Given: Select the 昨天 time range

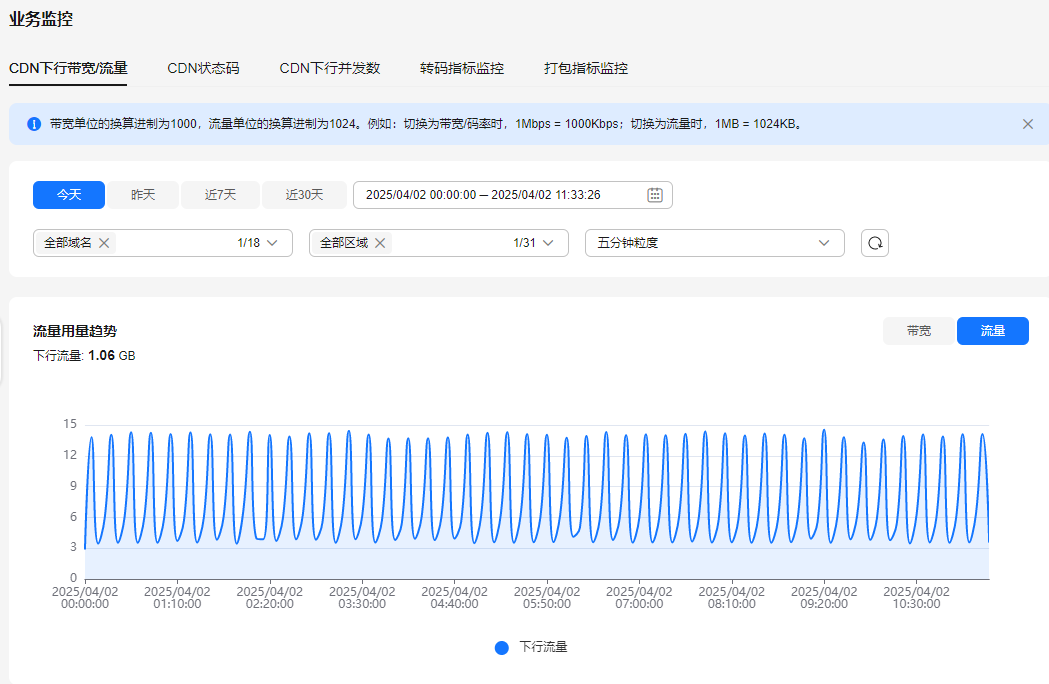Looking at the screenshot, I should click(143, 195).
